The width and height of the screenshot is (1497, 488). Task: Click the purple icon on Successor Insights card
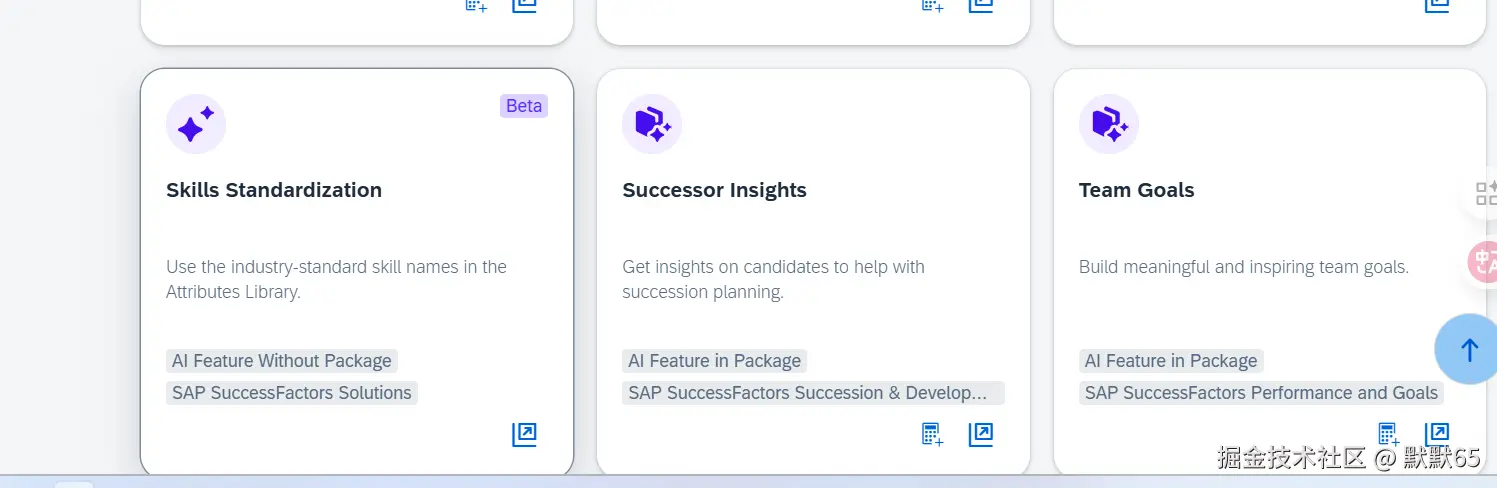[652, 124]
